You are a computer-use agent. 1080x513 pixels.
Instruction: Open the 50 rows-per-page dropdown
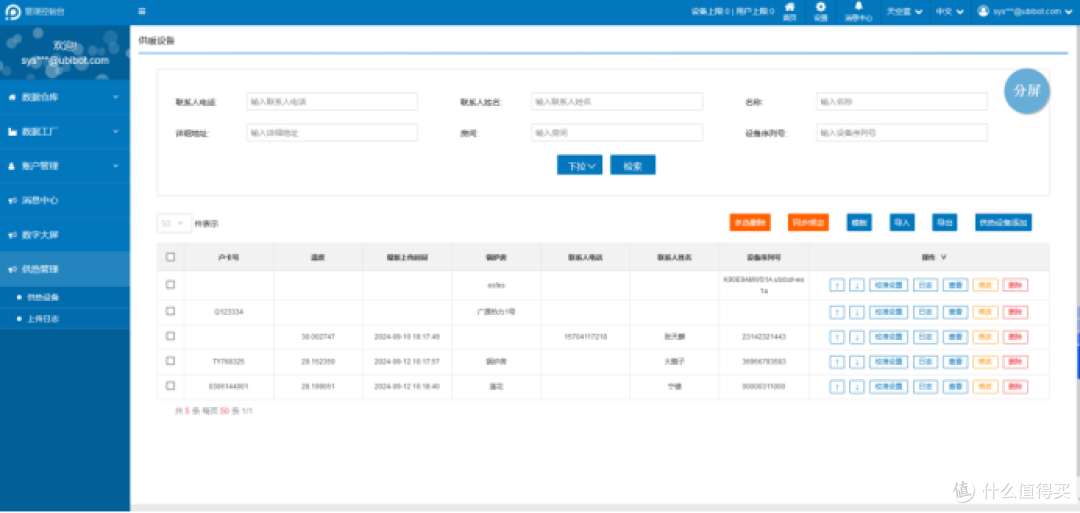click(x=174, y=223)
